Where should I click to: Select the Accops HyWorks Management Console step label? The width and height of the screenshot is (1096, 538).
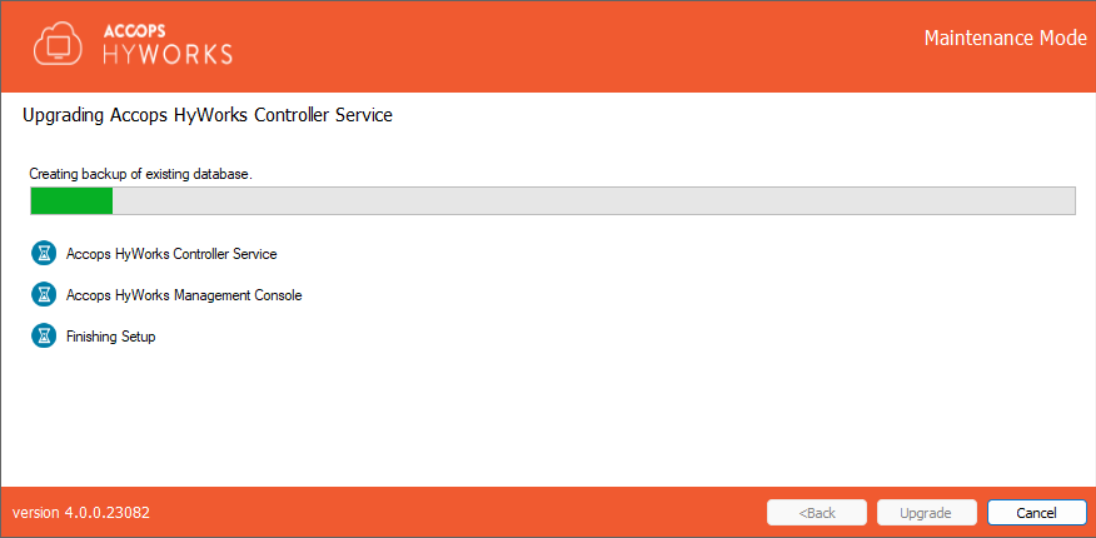pyautogui.click(x=184, y=296)
